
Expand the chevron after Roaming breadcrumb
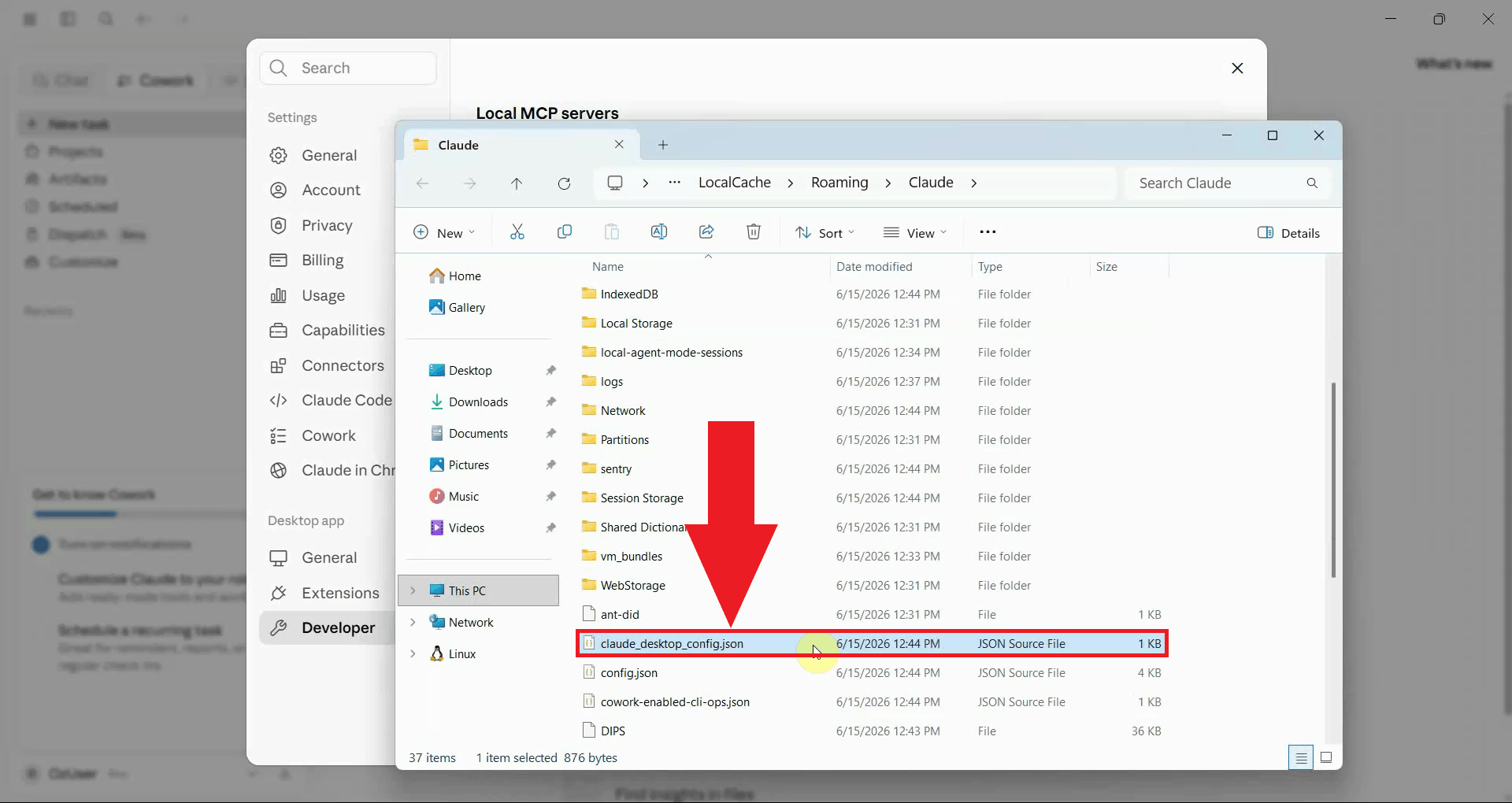[x=888, y=183]
